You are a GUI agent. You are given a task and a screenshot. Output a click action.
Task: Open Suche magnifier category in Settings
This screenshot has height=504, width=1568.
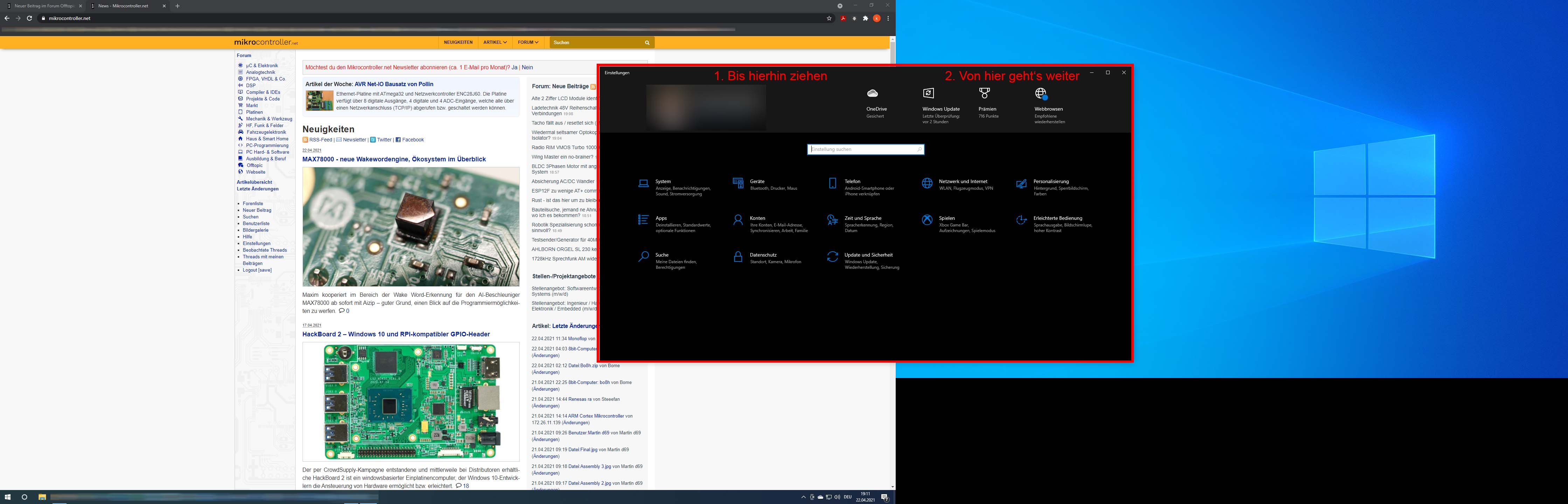pos(643,257)
